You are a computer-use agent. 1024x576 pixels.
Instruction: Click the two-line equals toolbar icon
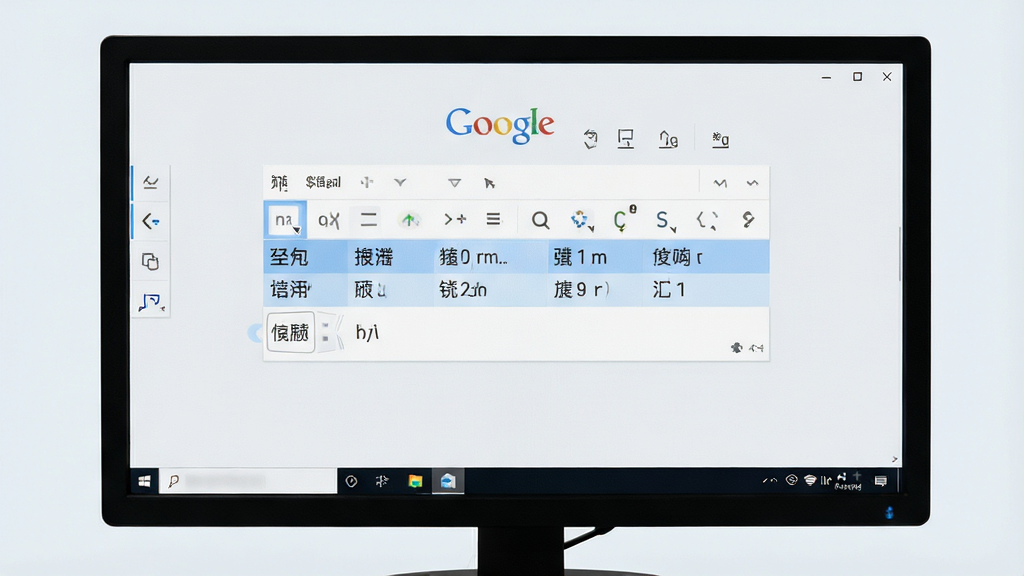pos(368,219)
